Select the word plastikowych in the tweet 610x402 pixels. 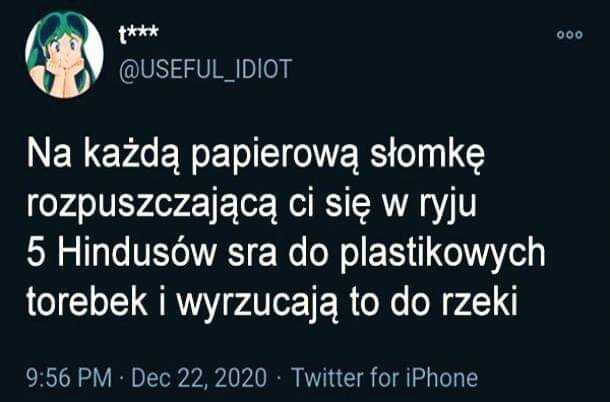pos(442,254)
